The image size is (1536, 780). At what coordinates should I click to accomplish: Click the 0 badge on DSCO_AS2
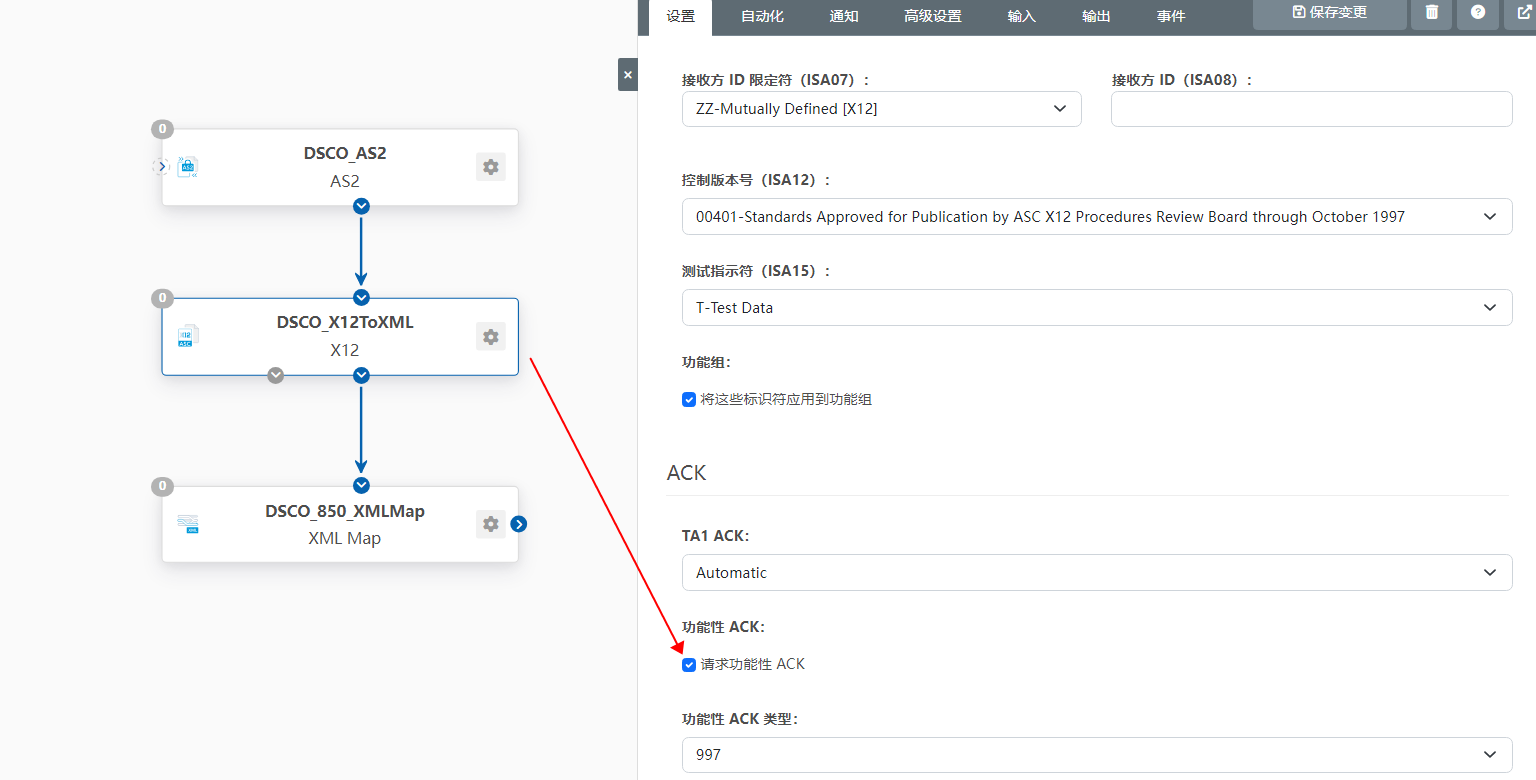point(162,129)
